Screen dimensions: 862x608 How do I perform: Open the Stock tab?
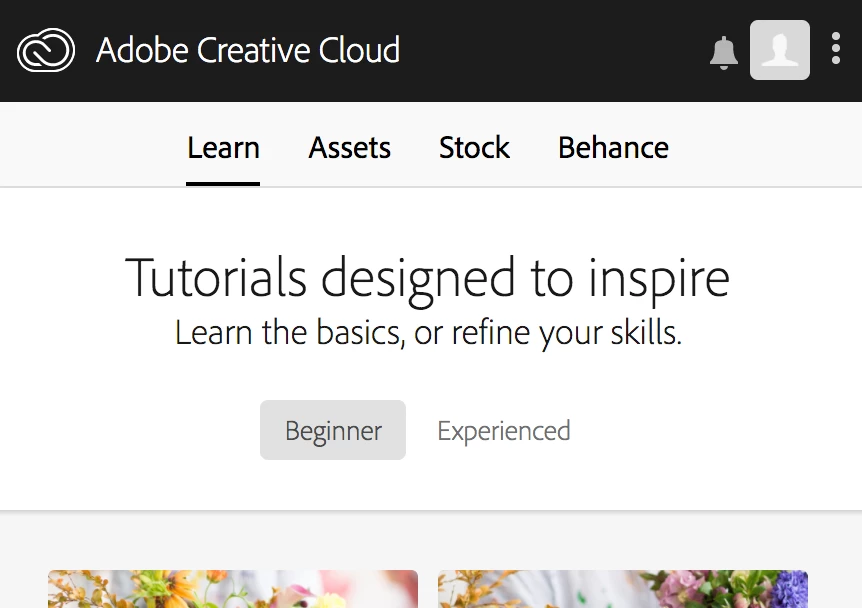pos(474,147)
